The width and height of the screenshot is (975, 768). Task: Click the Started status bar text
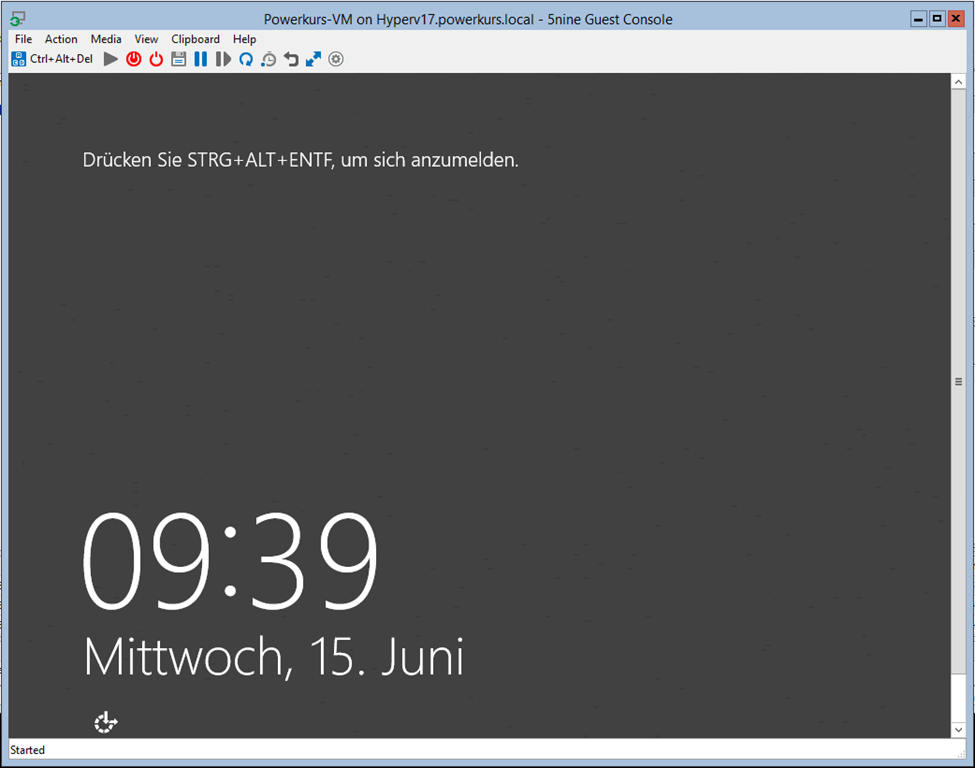pos(27,750)
